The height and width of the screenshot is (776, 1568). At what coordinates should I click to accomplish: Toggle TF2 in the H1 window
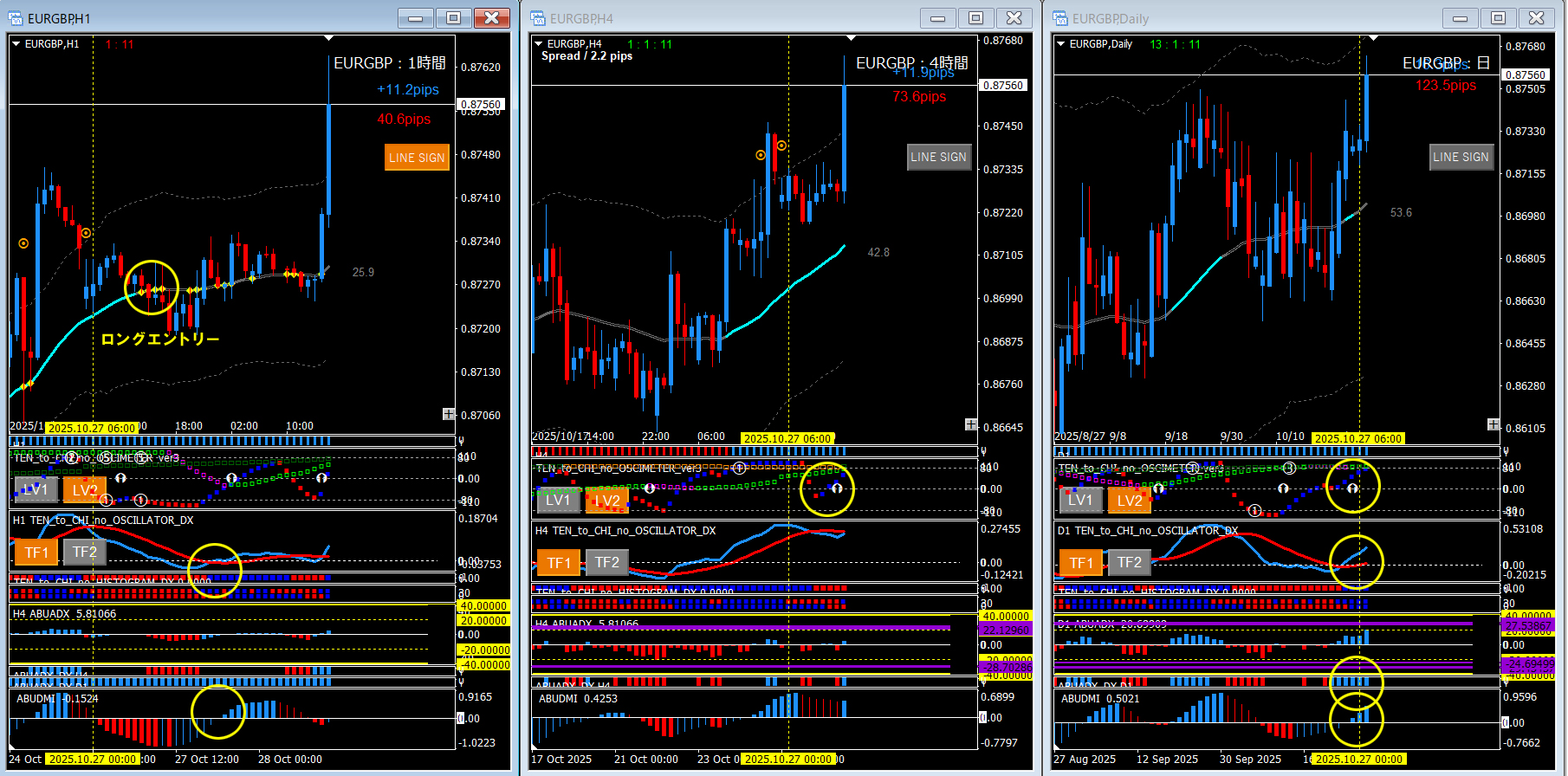point(85,552)
